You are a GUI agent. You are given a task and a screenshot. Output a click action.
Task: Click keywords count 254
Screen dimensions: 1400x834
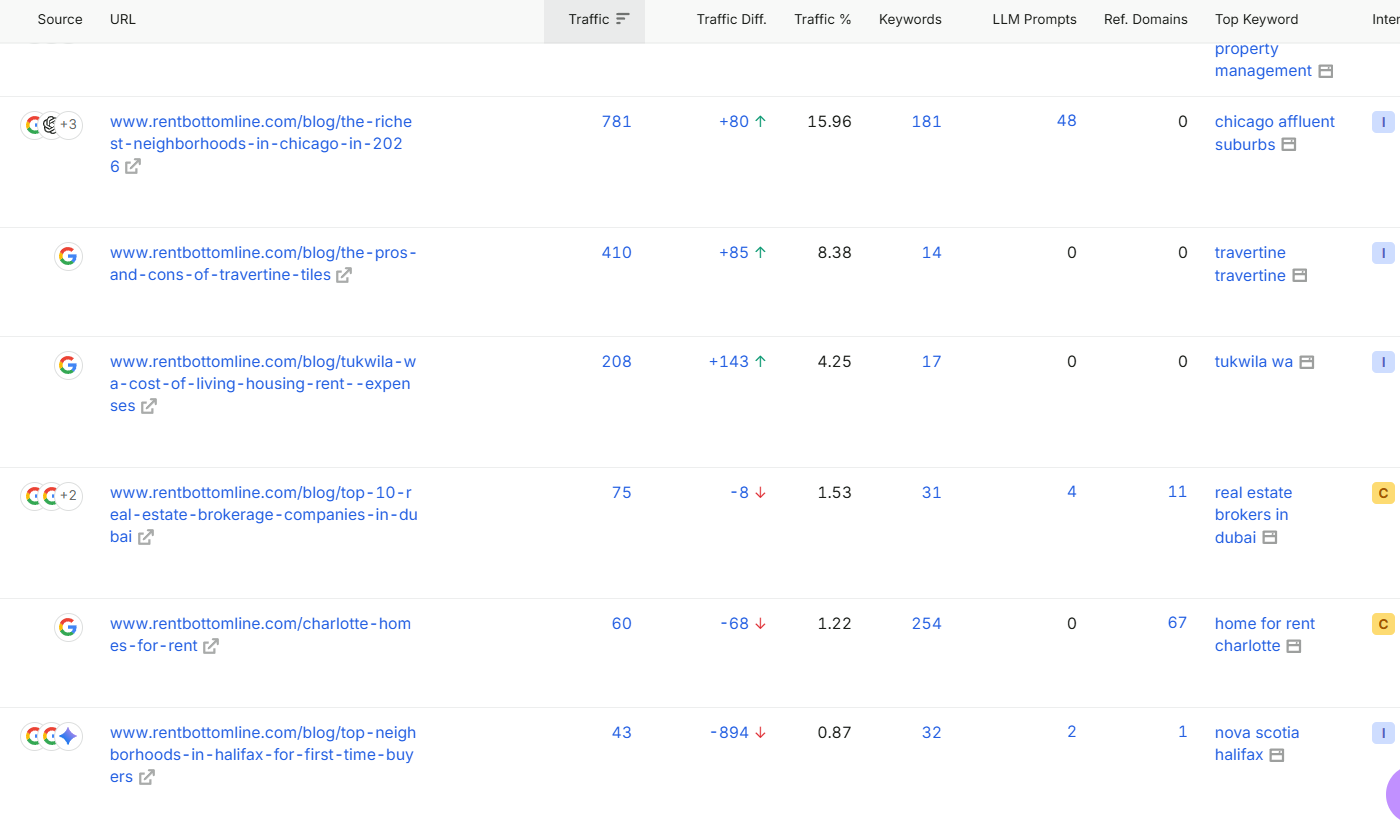pos(927,624)
